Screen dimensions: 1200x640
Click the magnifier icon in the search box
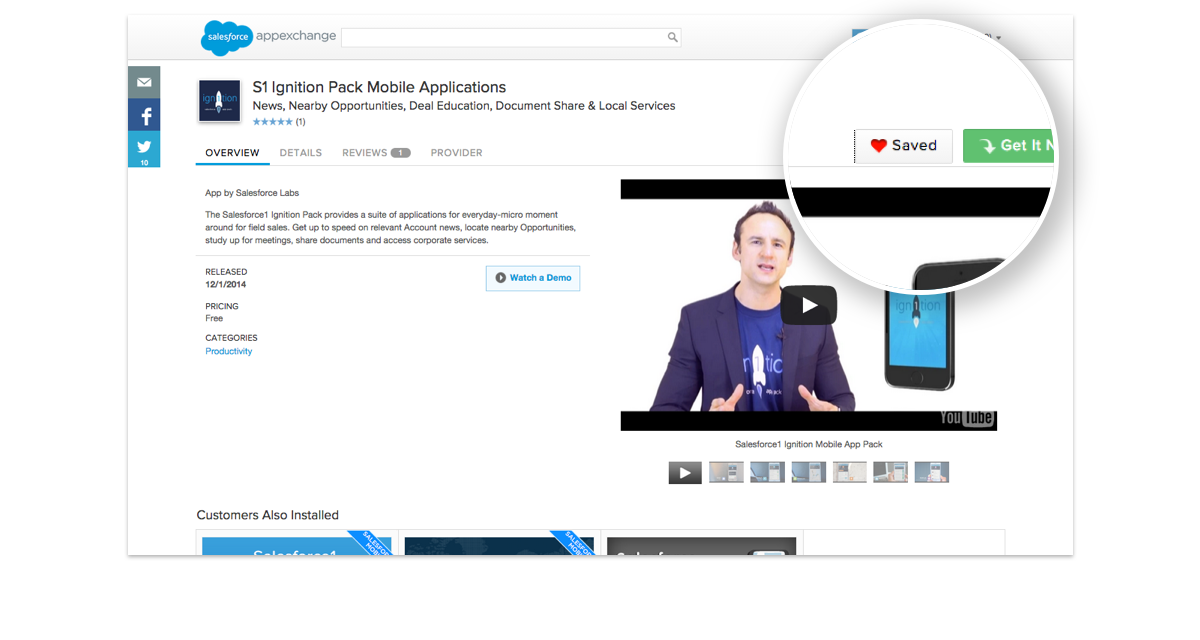coord(673,38)
